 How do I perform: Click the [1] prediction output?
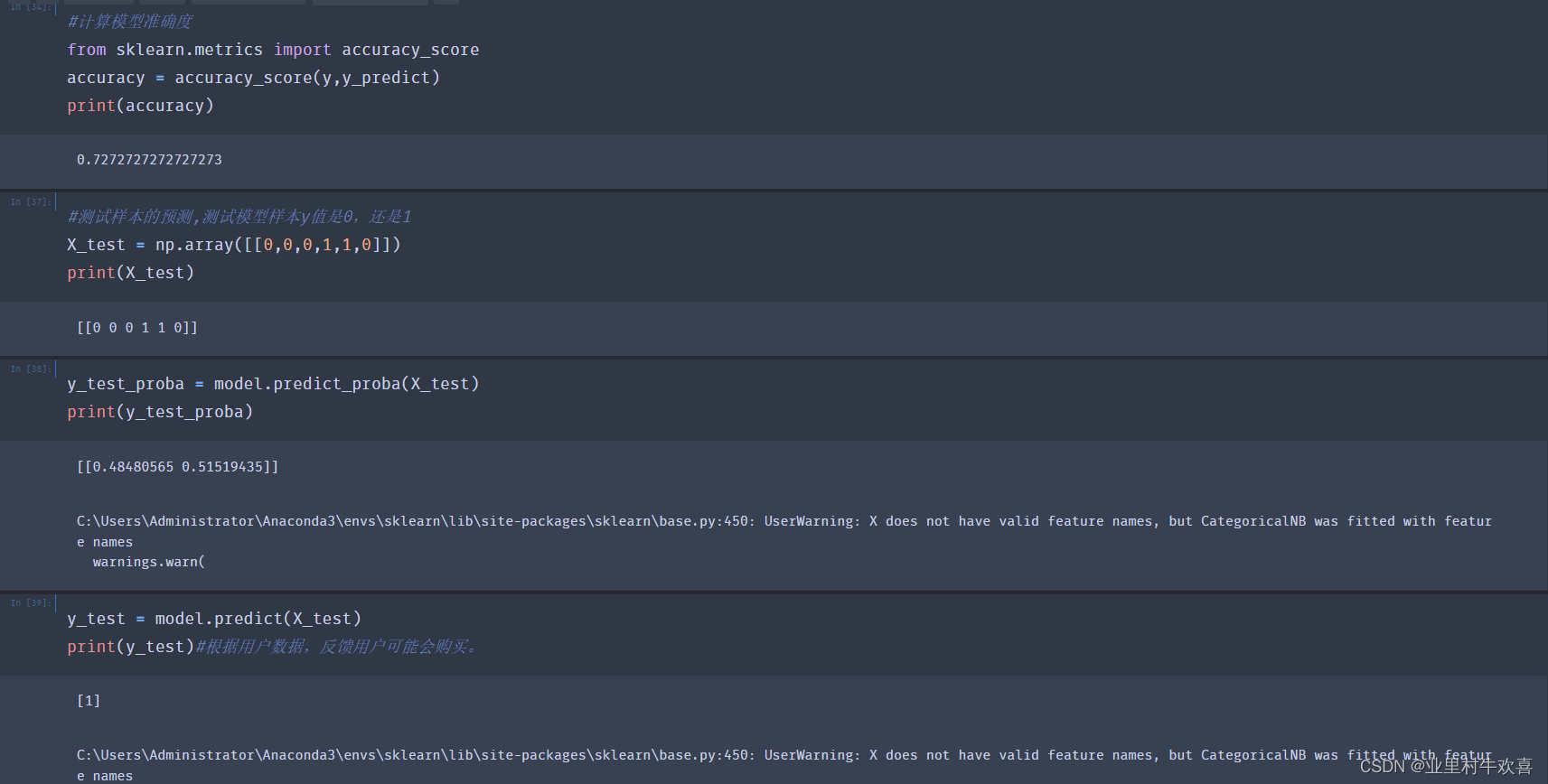pyautogui.click(x=89, y=701)
